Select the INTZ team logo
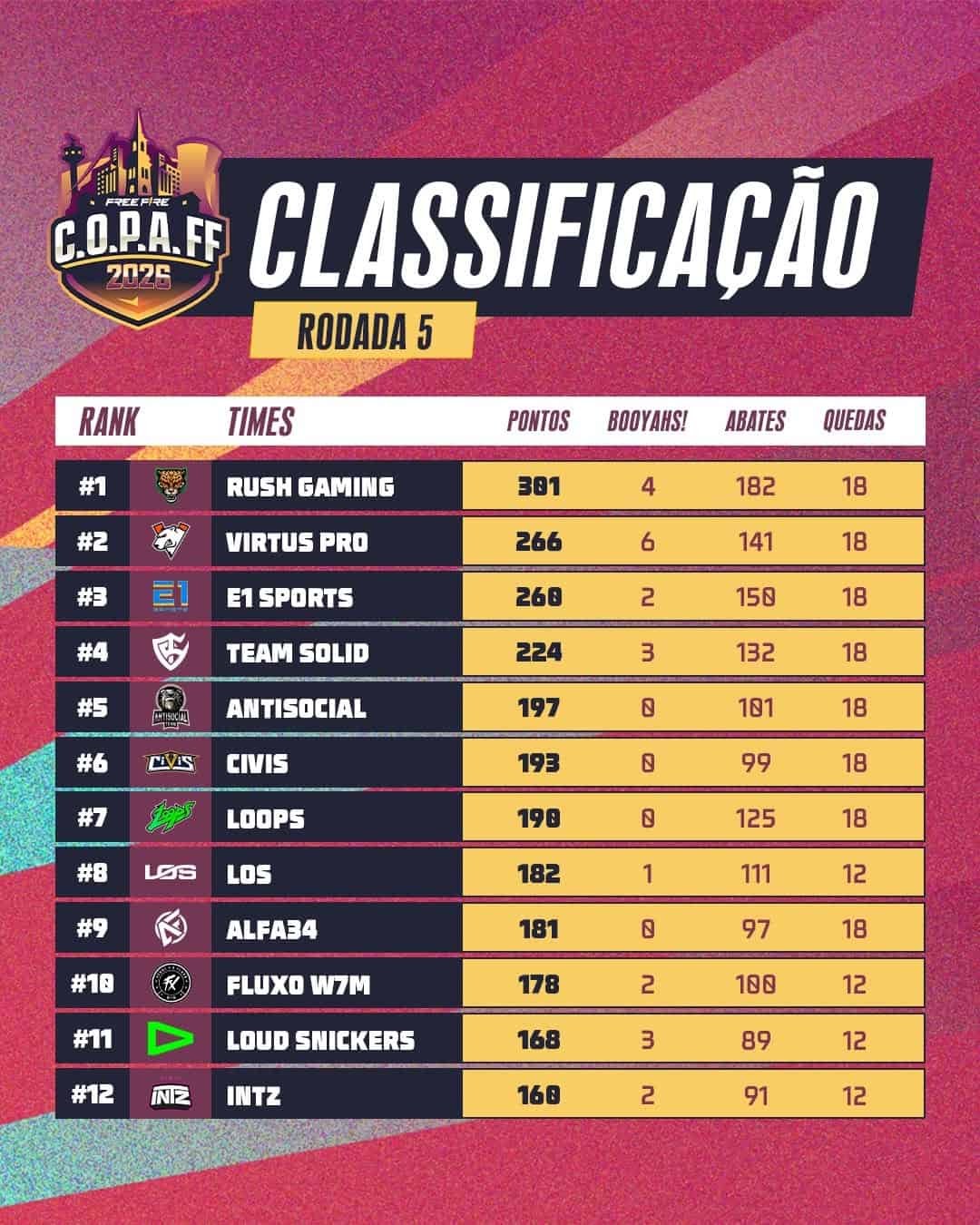The width and height of the screenshot is (980, 1225). (x=170, y=1095)
